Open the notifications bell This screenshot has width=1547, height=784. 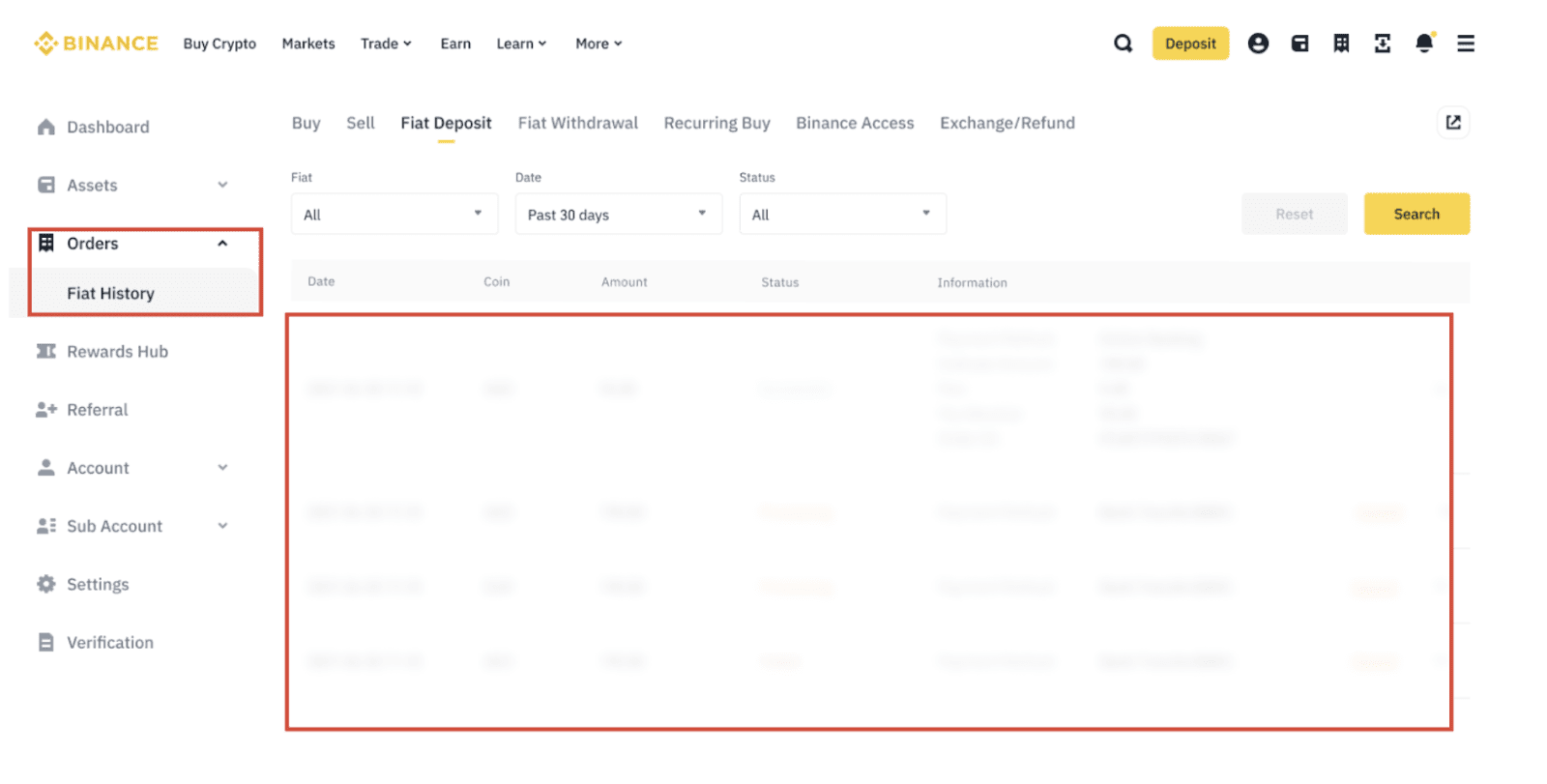[1424, 44]
